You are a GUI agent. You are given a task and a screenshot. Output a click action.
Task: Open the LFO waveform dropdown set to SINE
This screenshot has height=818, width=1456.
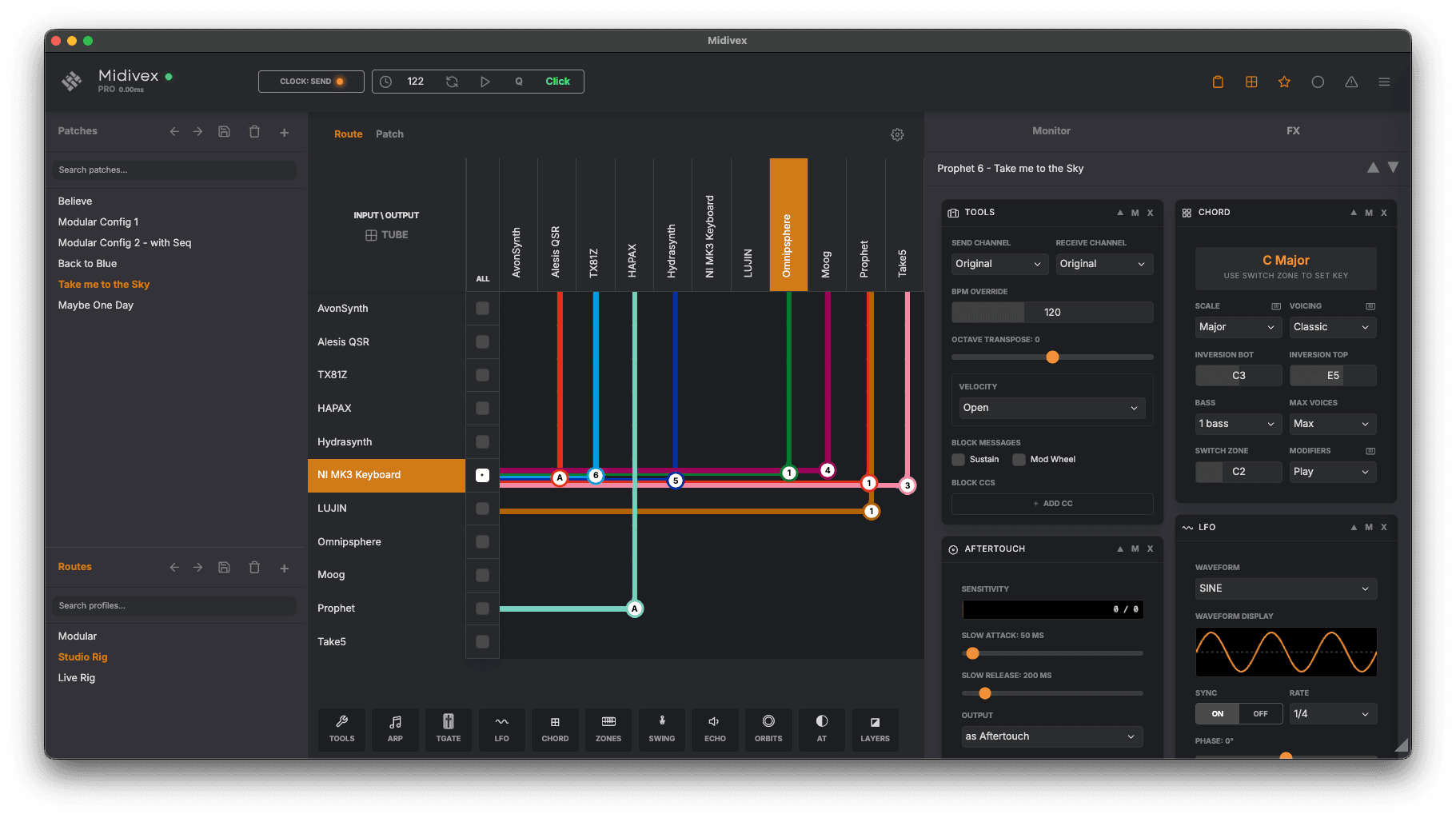coord(1285,589)
